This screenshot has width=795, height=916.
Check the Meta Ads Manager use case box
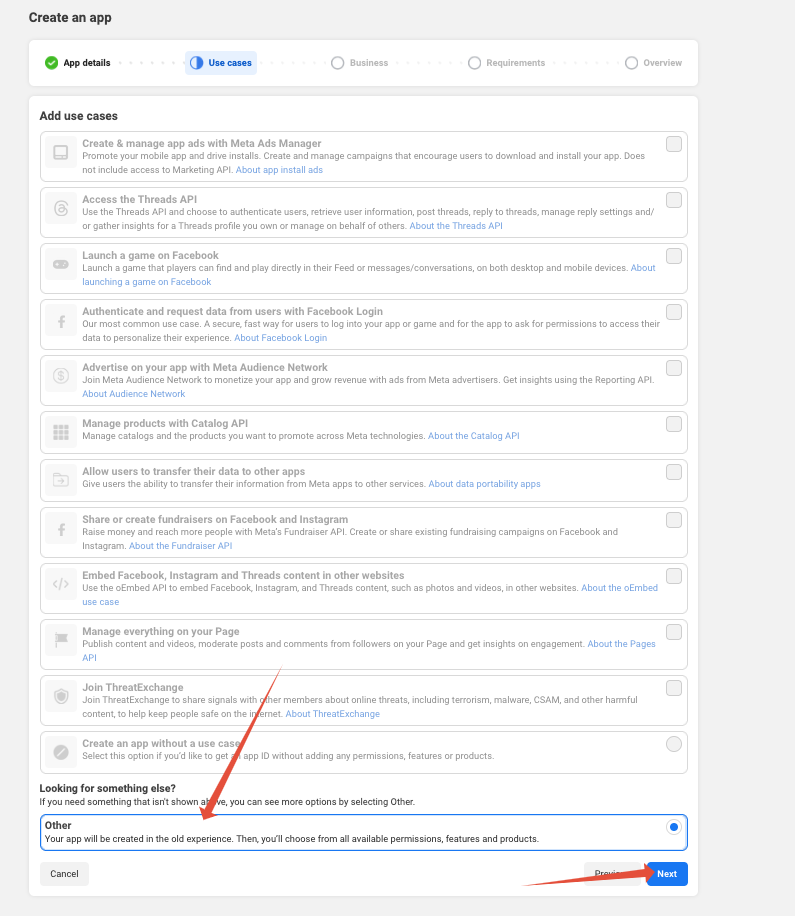tap(674, 144)
